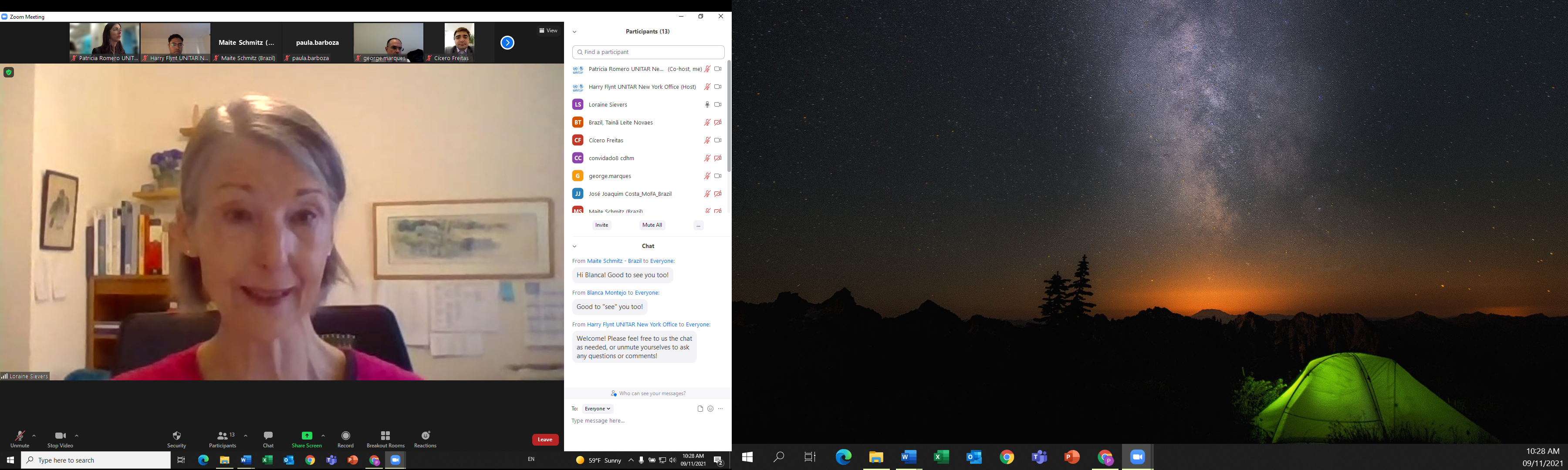Open the Everyone recipient dropdown in chat
The width and height of the screenshot is (1568, 470).
[597, 409]
